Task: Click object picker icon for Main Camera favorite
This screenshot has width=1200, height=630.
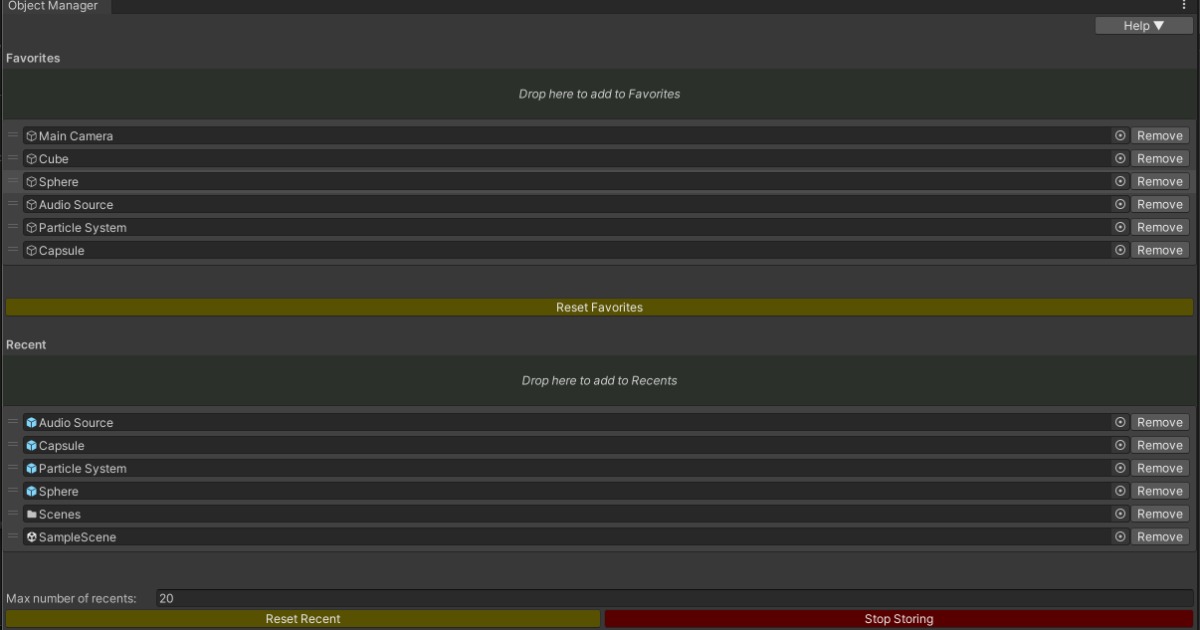Action: 1120,136
